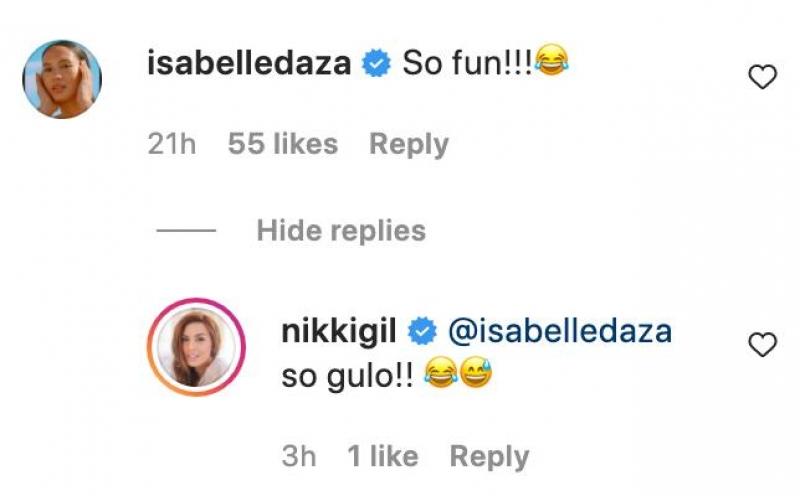Follow the @isabelledaza mention in the reply
Viewport: 800px width, 496px height.
click(x=559, y=331)
